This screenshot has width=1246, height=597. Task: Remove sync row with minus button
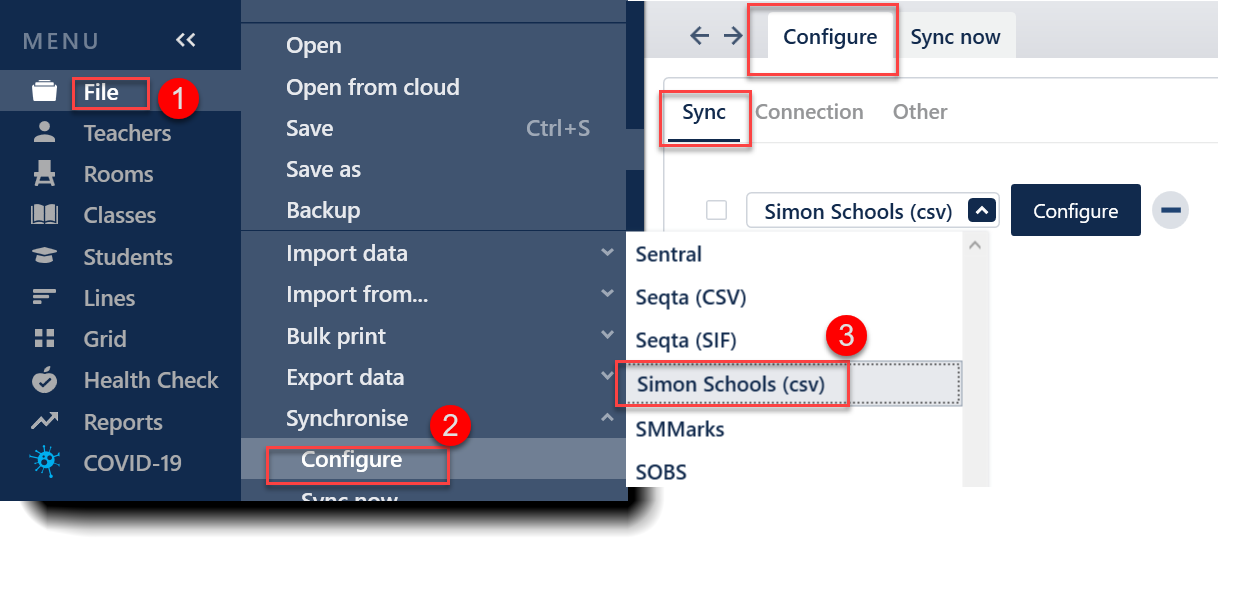[1170, 210]
